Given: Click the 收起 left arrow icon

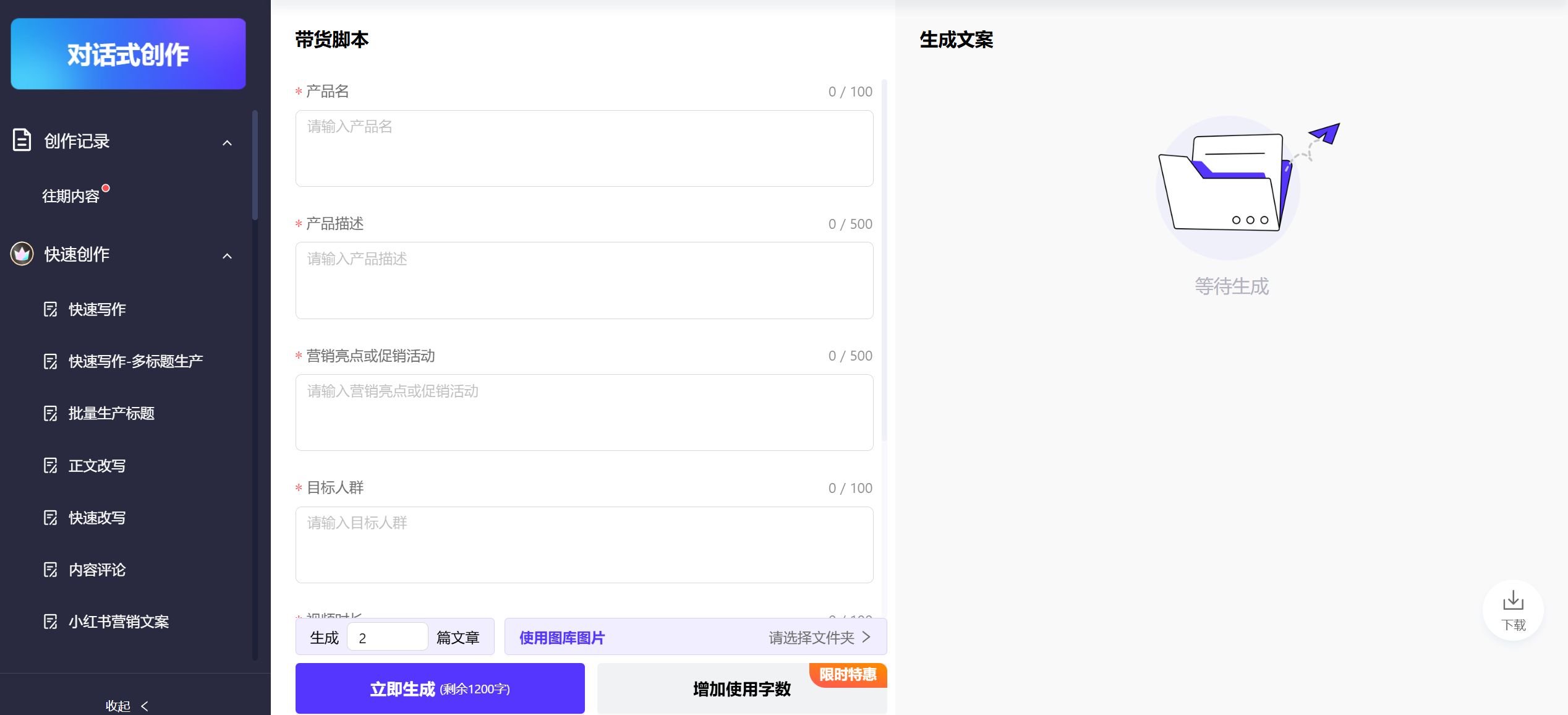Looking at the screenshot, I should (x=145, y=706).
